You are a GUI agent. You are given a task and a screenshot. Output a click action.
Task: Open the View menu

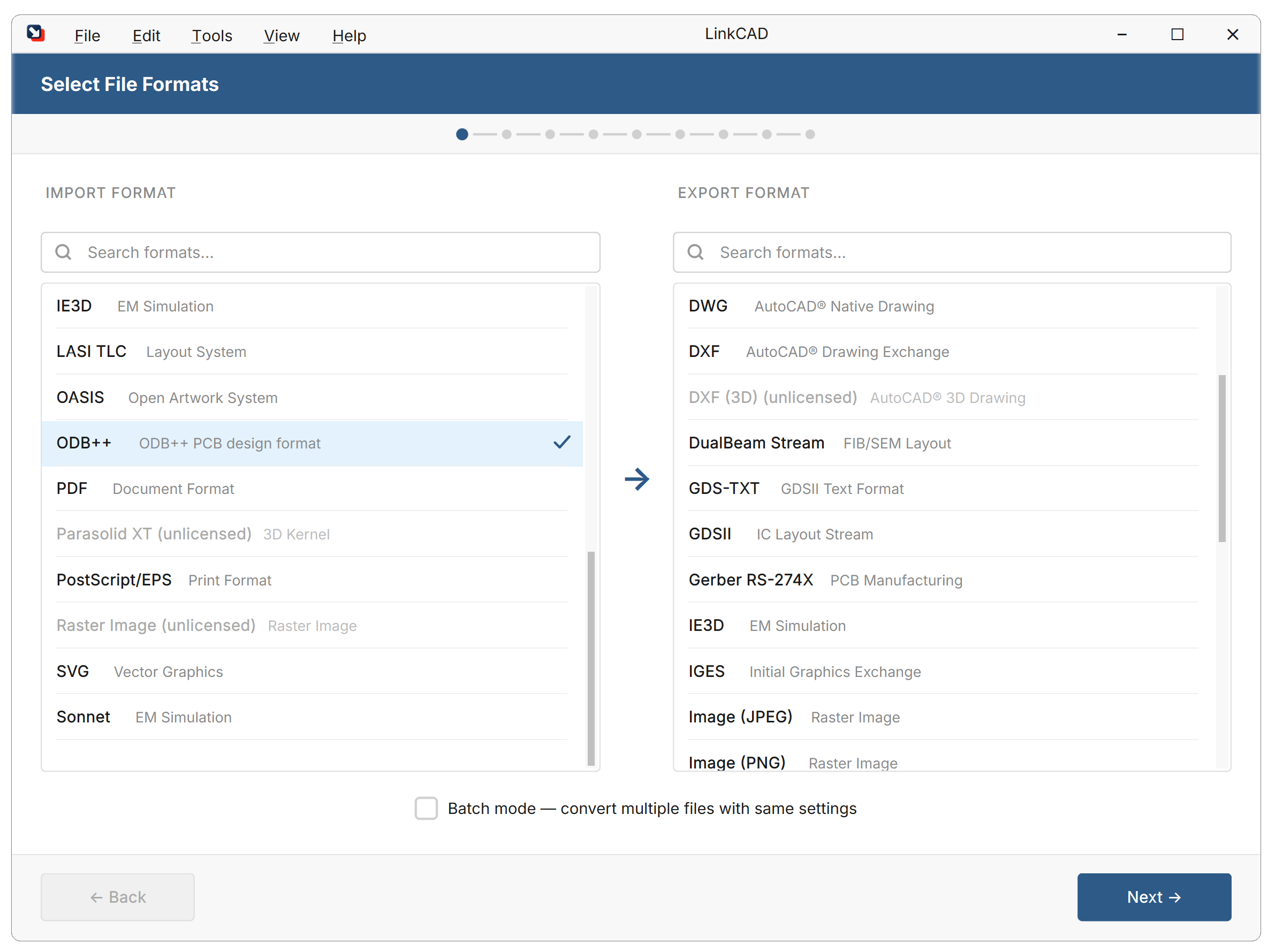pyautogui.click(x=282, y=35)
